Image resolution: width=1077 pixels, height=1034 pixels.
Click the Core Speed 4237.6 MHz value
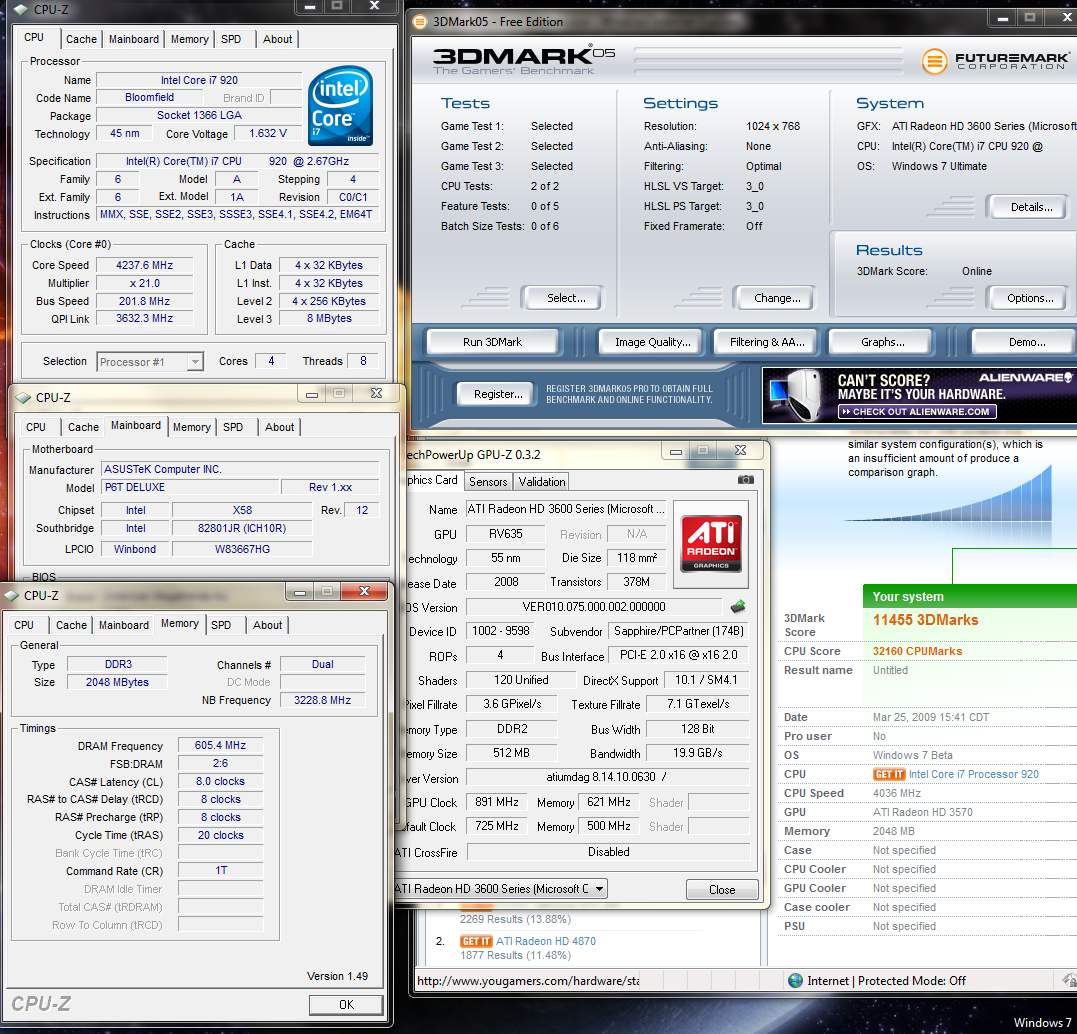point(144,265)
